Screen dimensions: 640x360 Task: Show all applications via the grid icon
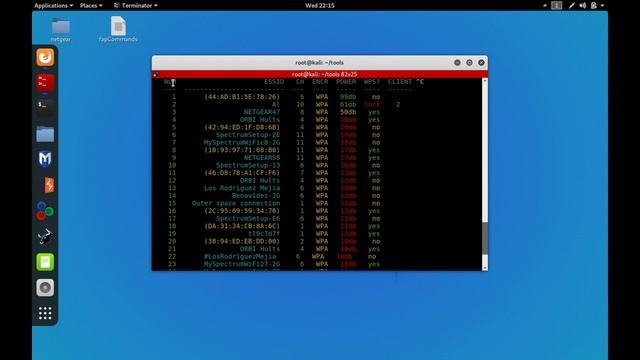45,313
